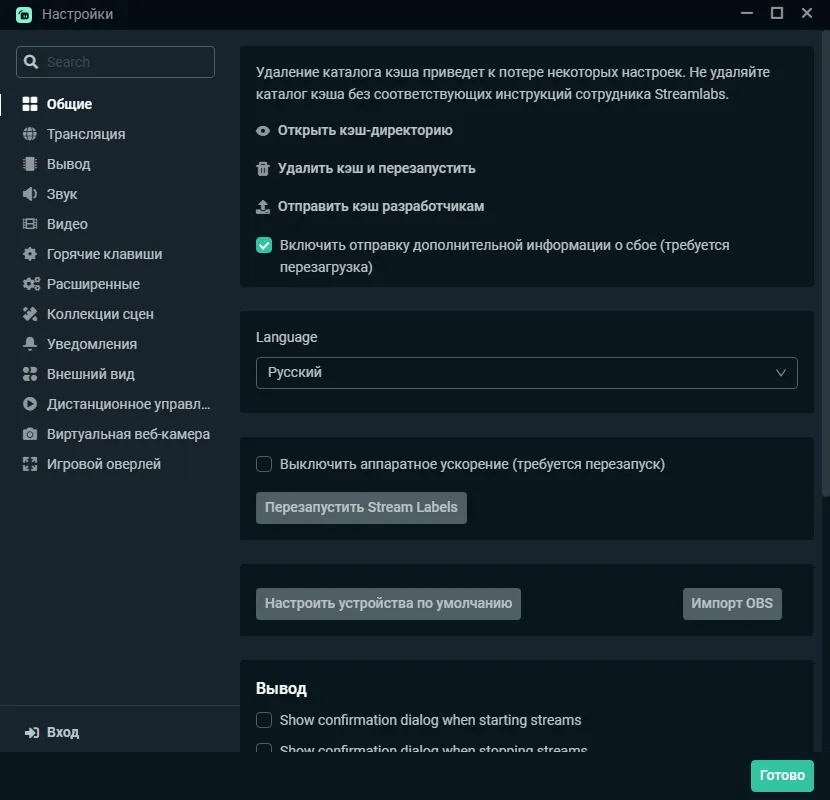The width and height of the screenshot is (830, 800).
Task: Click the settings panel vertical scrollbar
Action: [x=826, y=265]
